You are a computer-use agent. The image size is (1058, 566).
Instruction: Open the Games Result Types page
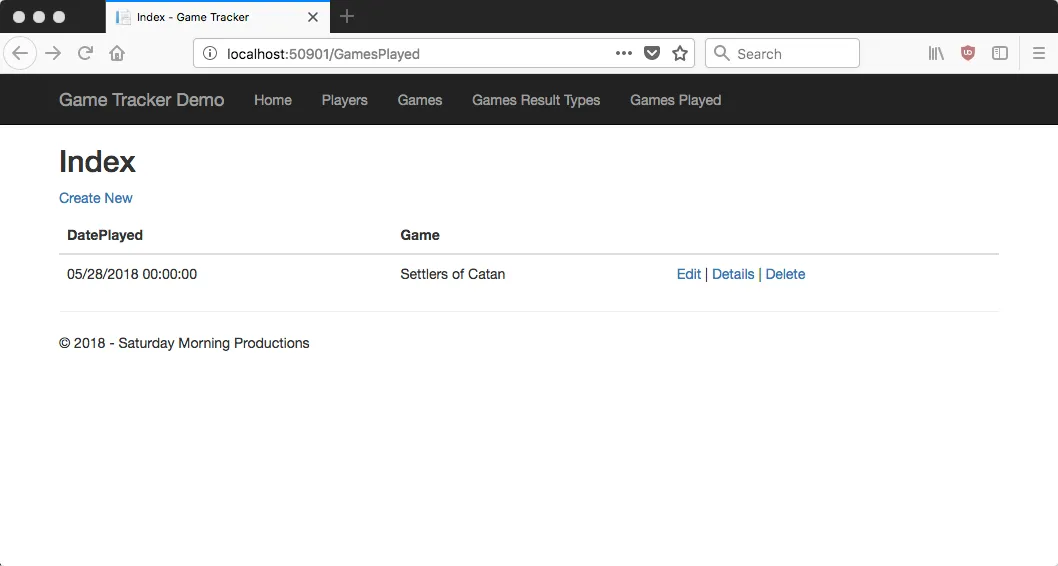point(536,100)
